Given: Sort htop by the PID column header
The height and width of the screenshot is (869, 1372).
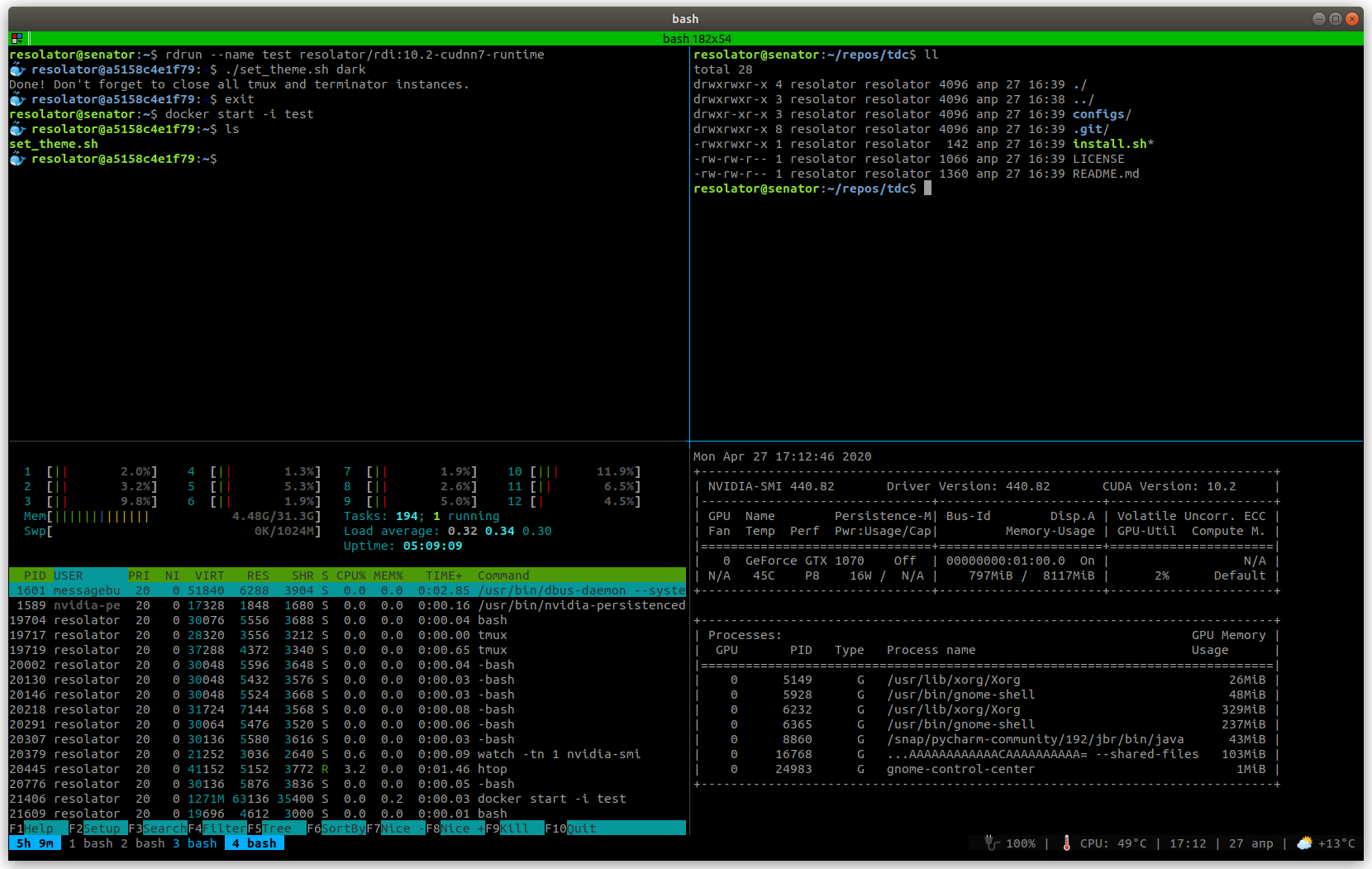Looking at the screenshot, I should 35,575.
